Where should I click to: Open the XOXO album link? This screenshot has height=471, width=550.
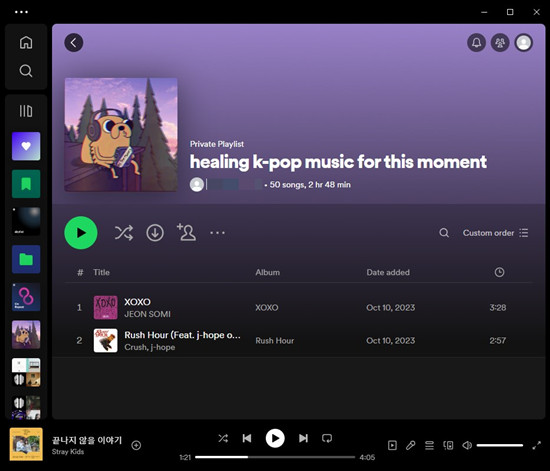coord(267,308)
